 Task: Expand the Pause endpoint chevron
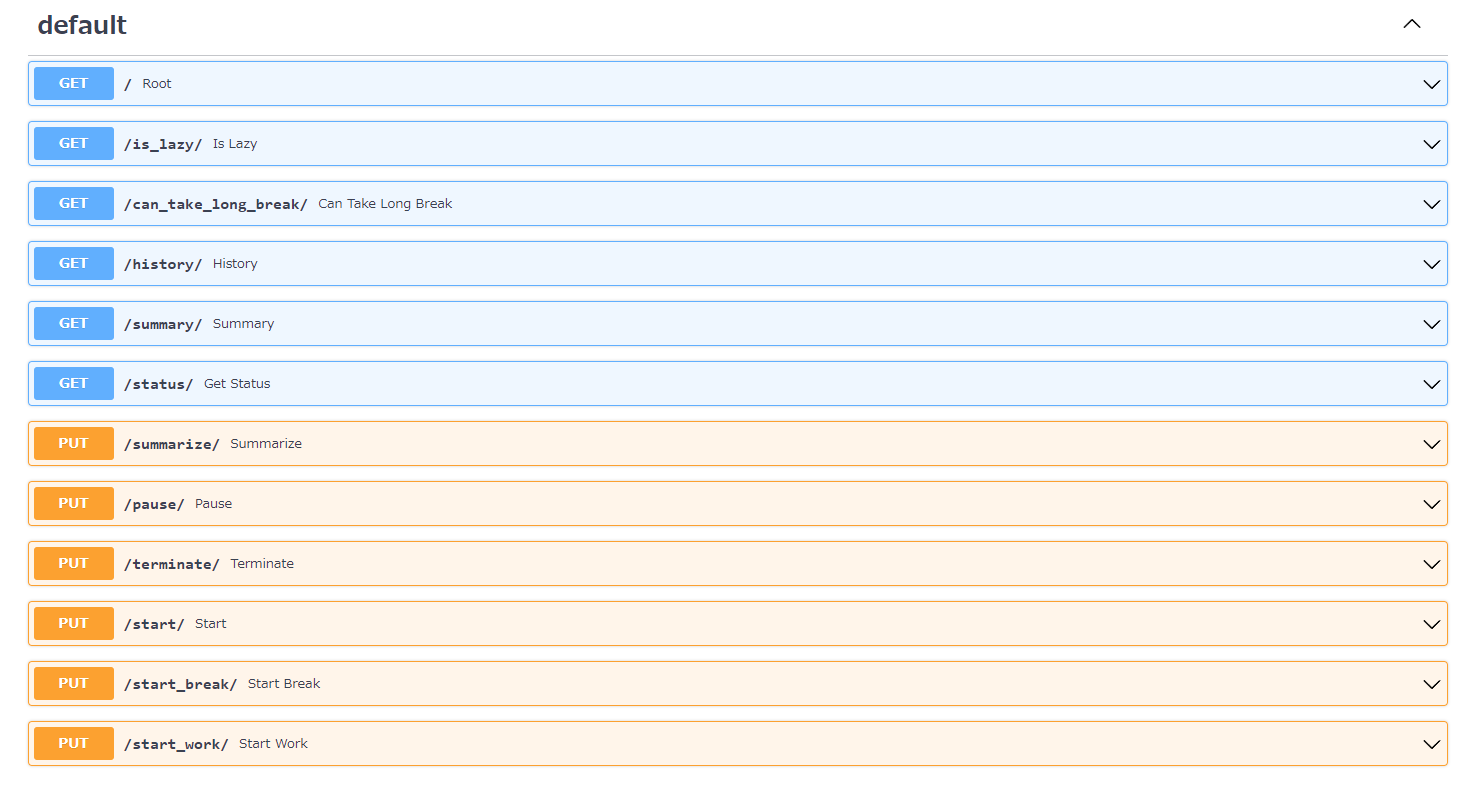tap(1431, 504)
